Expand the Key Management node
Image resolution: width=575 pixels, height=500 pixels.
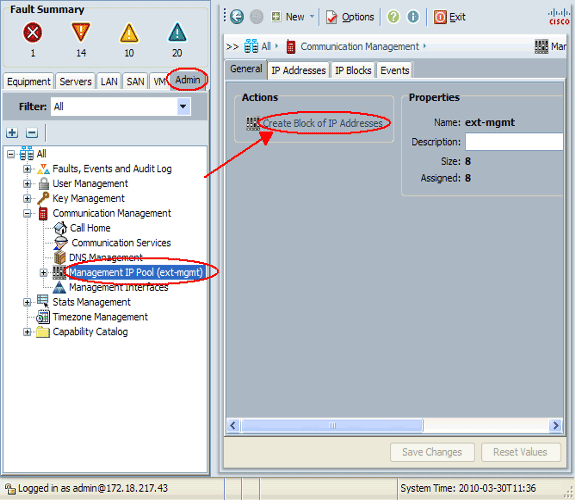point(27,199)
